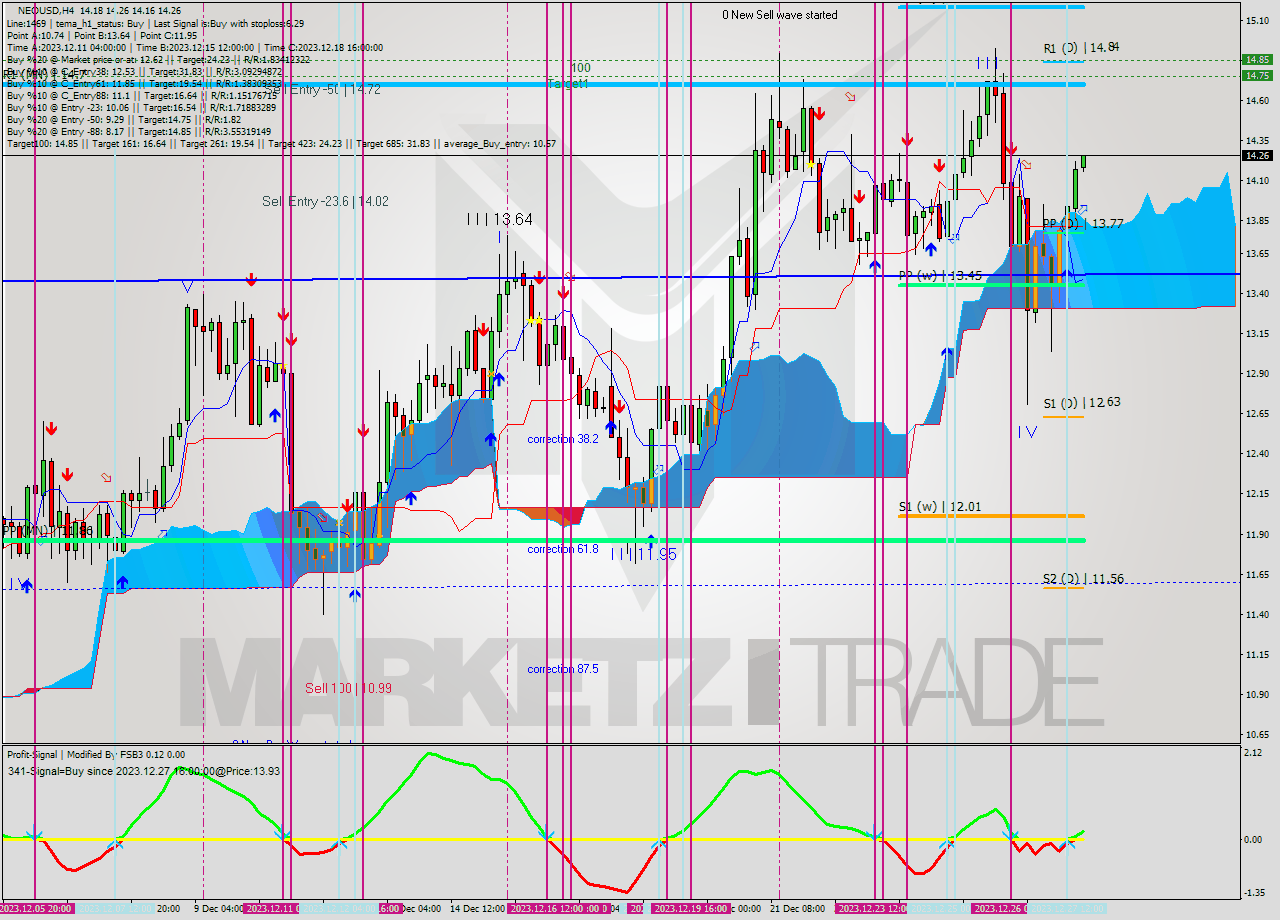The width and height of the screenshot is (1280, 920).
Task: Click the 'R1 (D) | 14.84' pivot label
Action: pos(1081,47)
